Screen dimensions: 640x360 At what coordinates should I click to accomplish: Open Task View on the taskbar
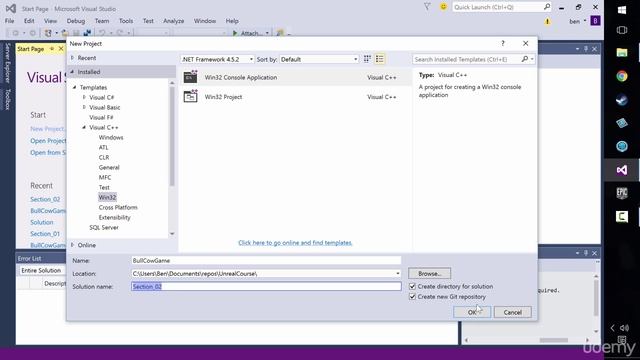[x=622, y=30]
